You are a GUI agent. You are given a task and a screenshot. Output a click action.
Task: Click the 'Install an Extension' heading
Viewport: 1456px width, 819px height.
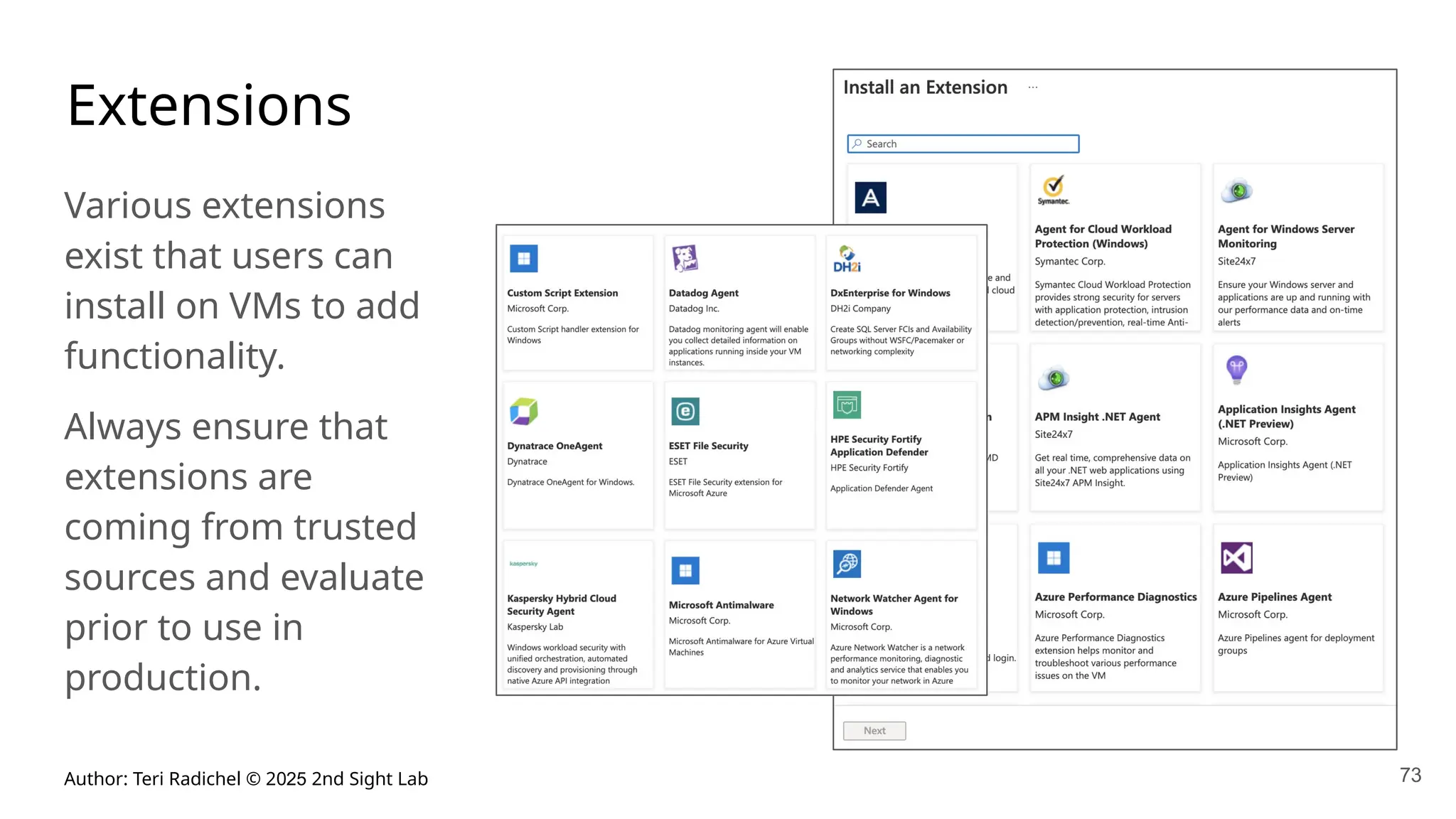point(925,87)
